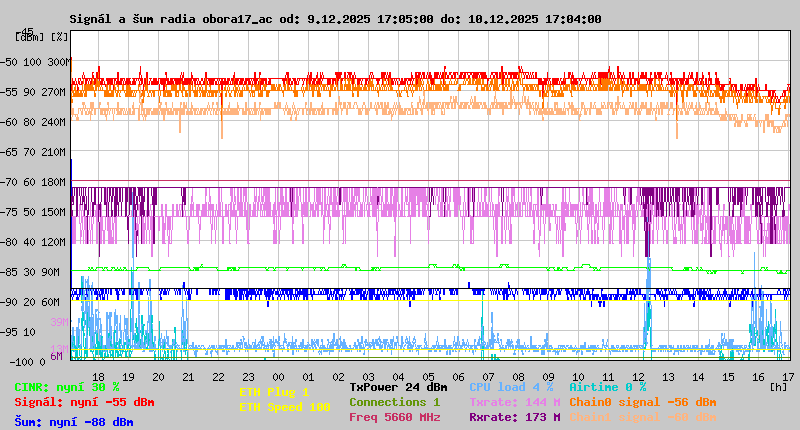Select the purple Rxrate 173 M legend entry

pos(514,417)
